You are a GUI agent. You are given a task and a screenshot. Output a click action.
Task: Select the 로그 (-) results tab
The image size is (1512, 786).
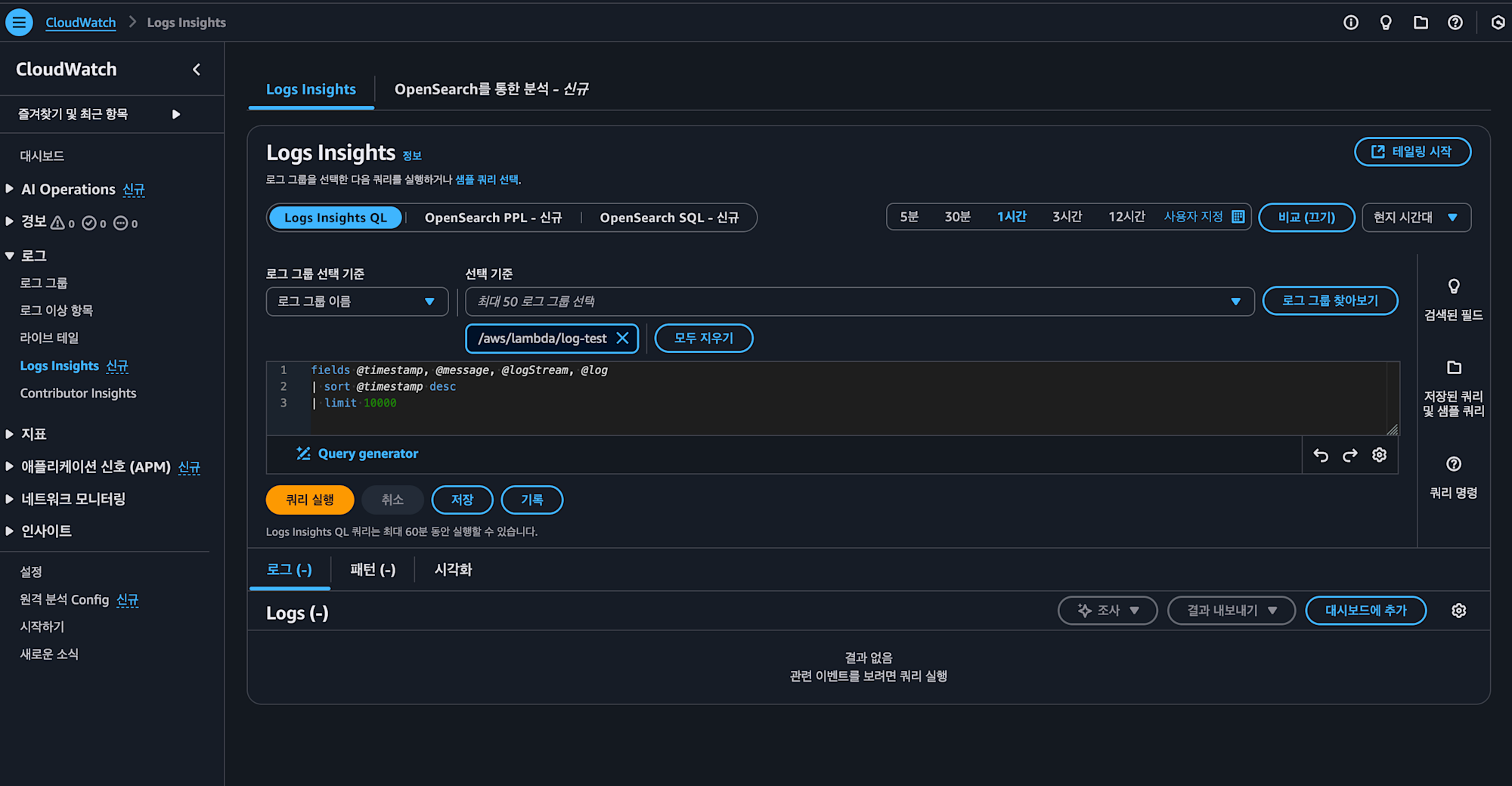click(x=290, y=570)
